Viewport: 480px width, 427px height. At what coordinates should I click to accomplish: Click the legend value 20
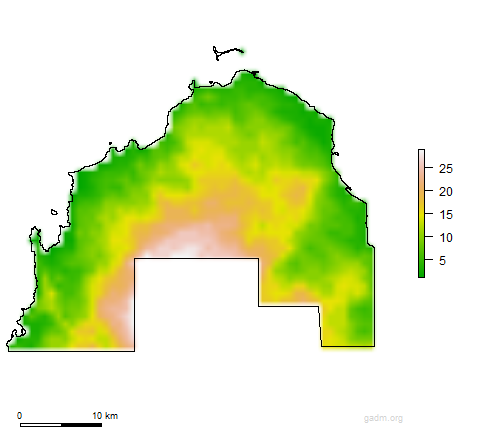(446, 192)
